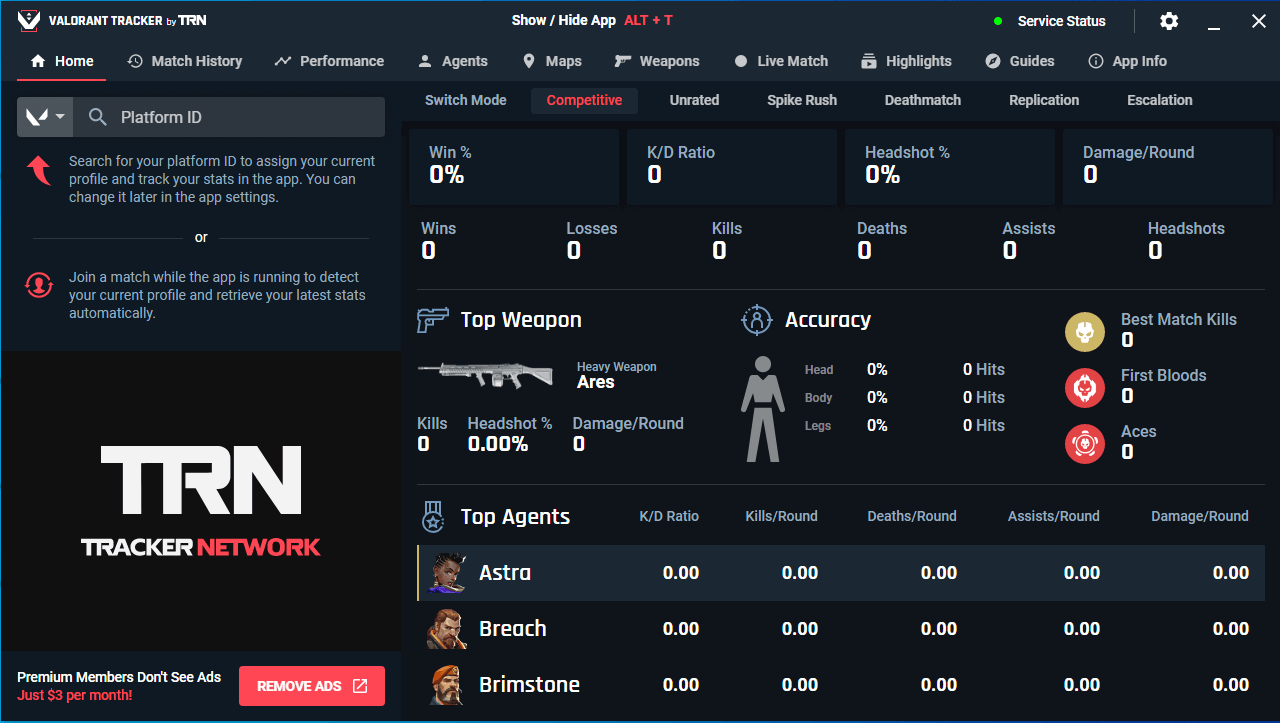Select the Unrated mode
Screen dimensions: 1280x723
click(694, 100)
